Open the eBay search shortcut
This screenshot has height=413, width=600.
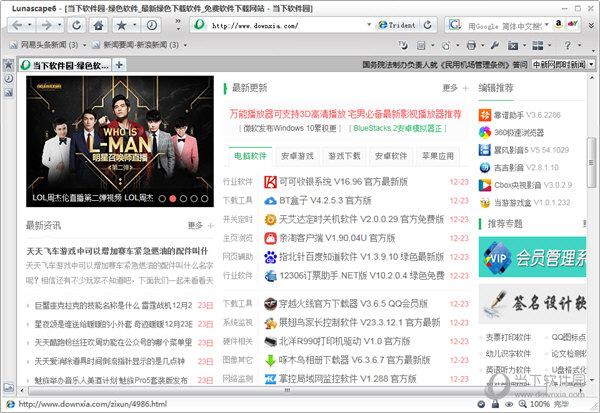click(x=572, y=24)
